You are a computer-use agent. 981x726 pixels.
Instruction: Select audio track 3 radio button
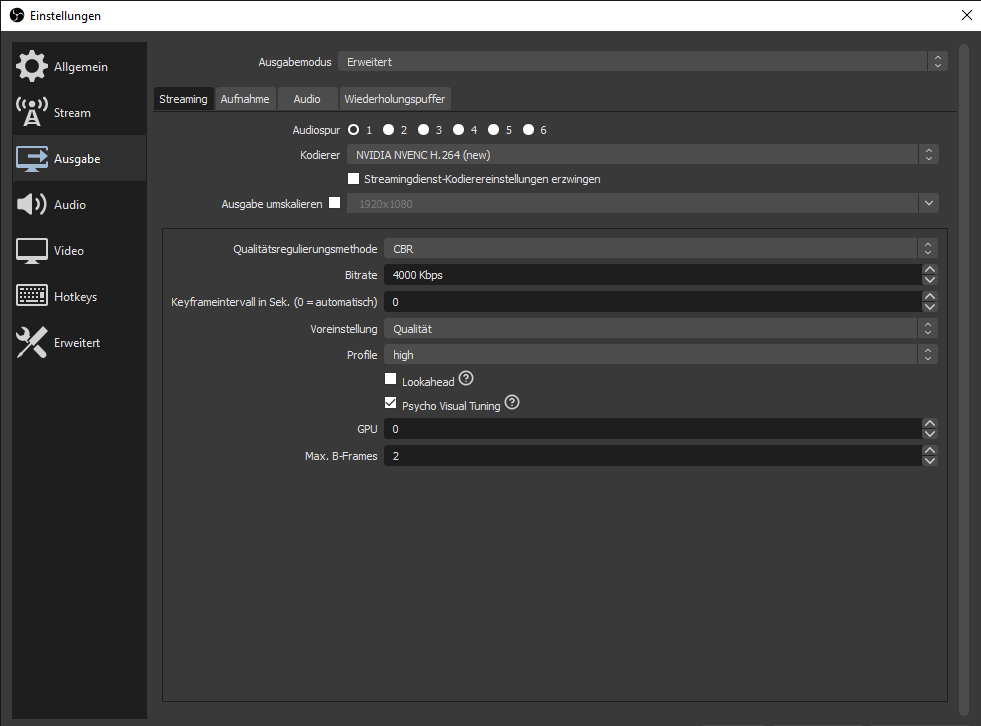point(423,130)
